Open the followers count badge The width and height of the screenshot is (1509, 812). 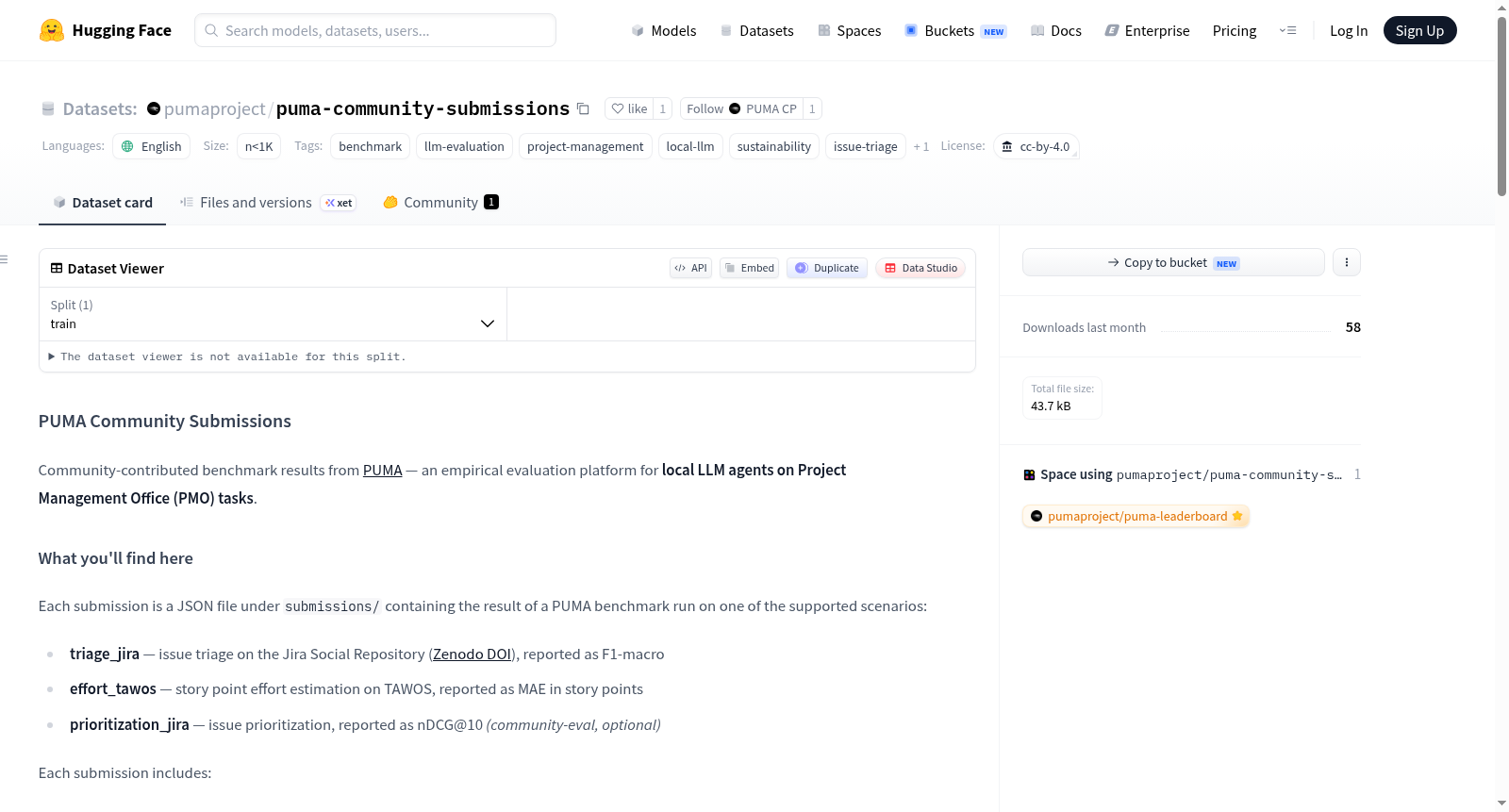point(812,108)
